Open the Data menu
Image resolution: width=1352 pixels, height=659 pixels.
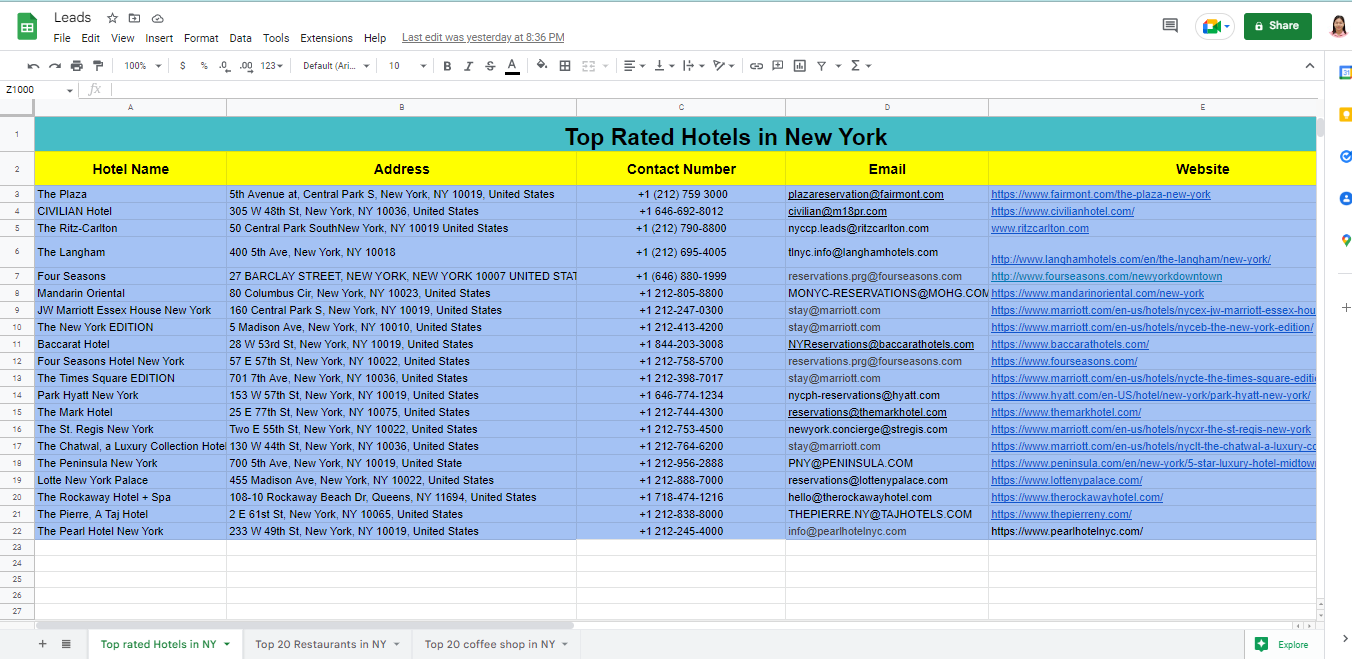[x=240, y=38]
